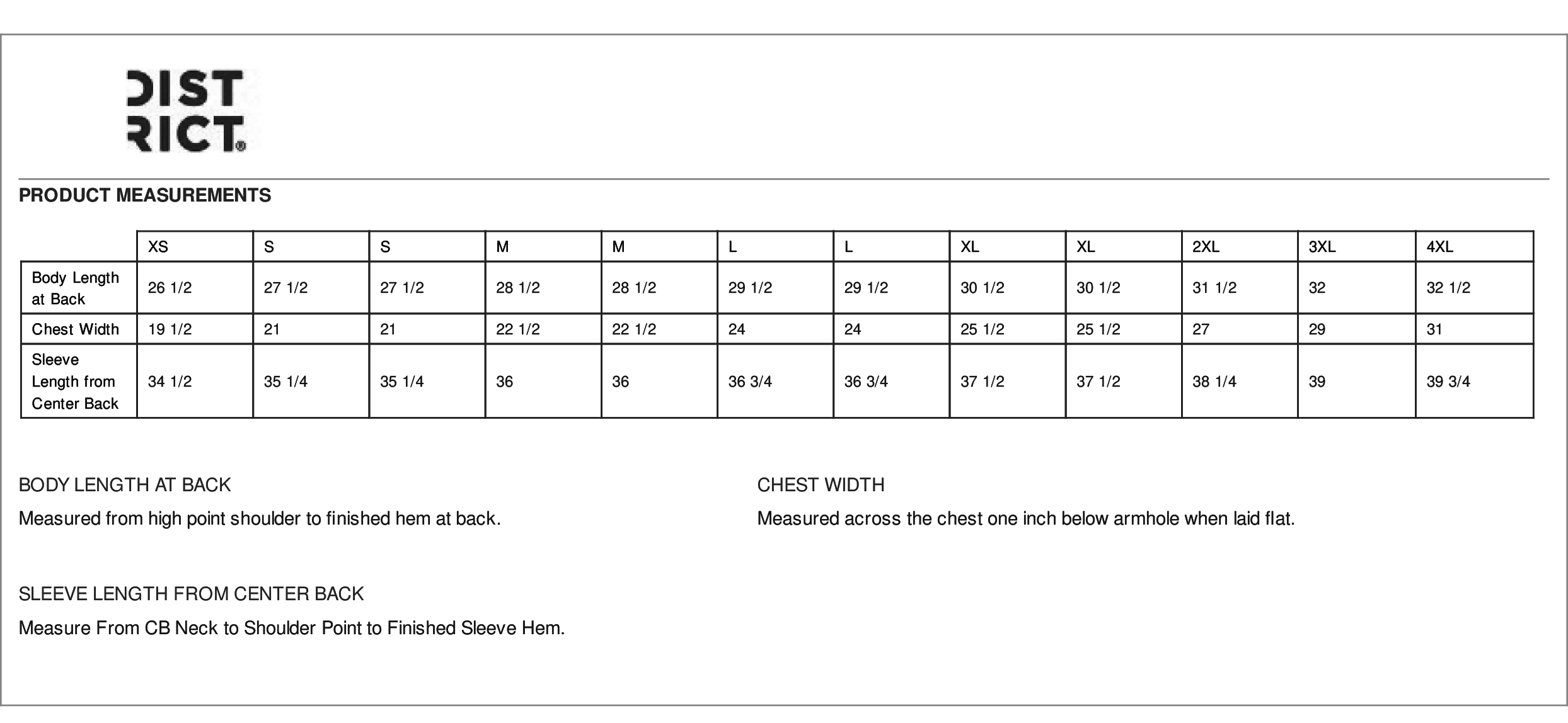Click the Body Length at Back row label

pos(79,288)
